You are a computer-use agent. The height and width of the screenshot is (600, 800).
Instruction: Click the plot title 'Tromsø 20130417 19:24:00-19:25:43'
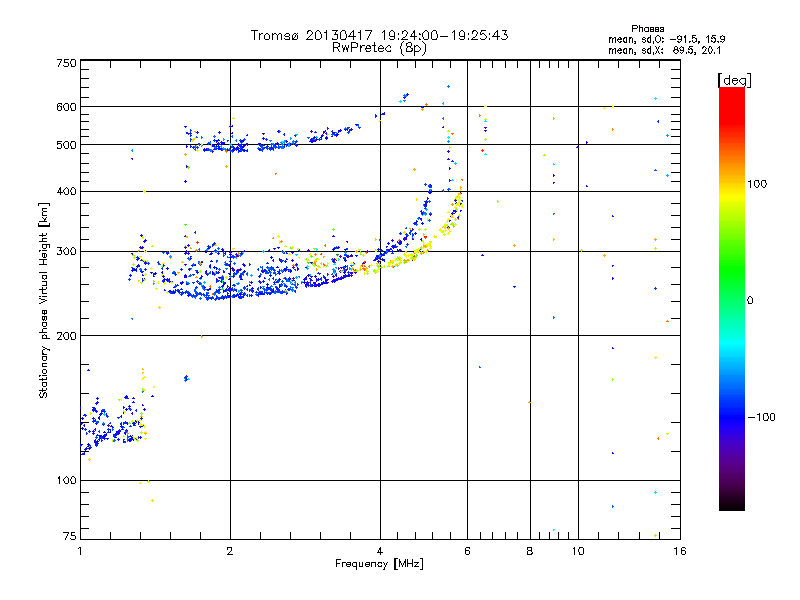pos(379,35)
